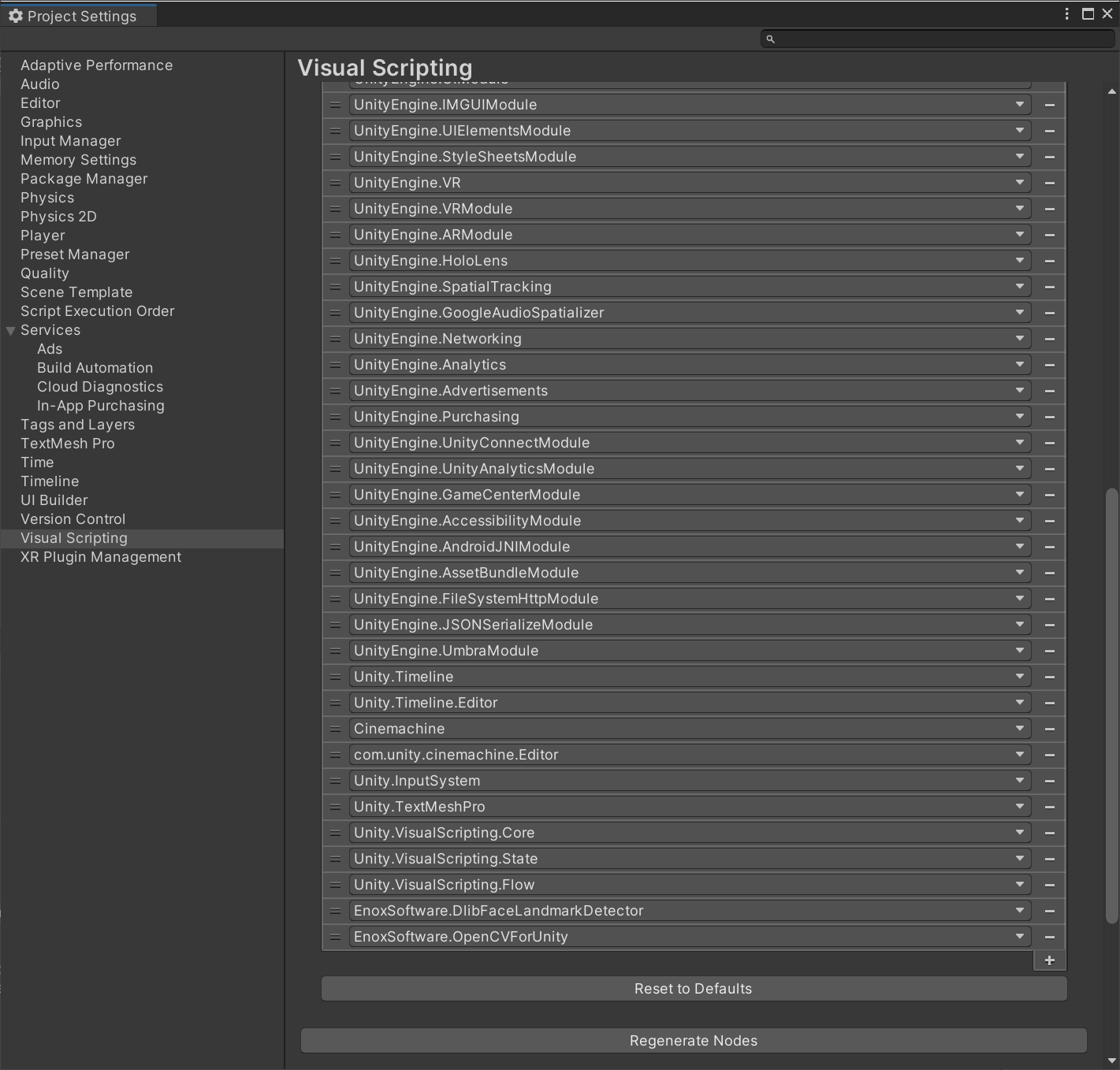Select Player settings category

click(43, 236)
